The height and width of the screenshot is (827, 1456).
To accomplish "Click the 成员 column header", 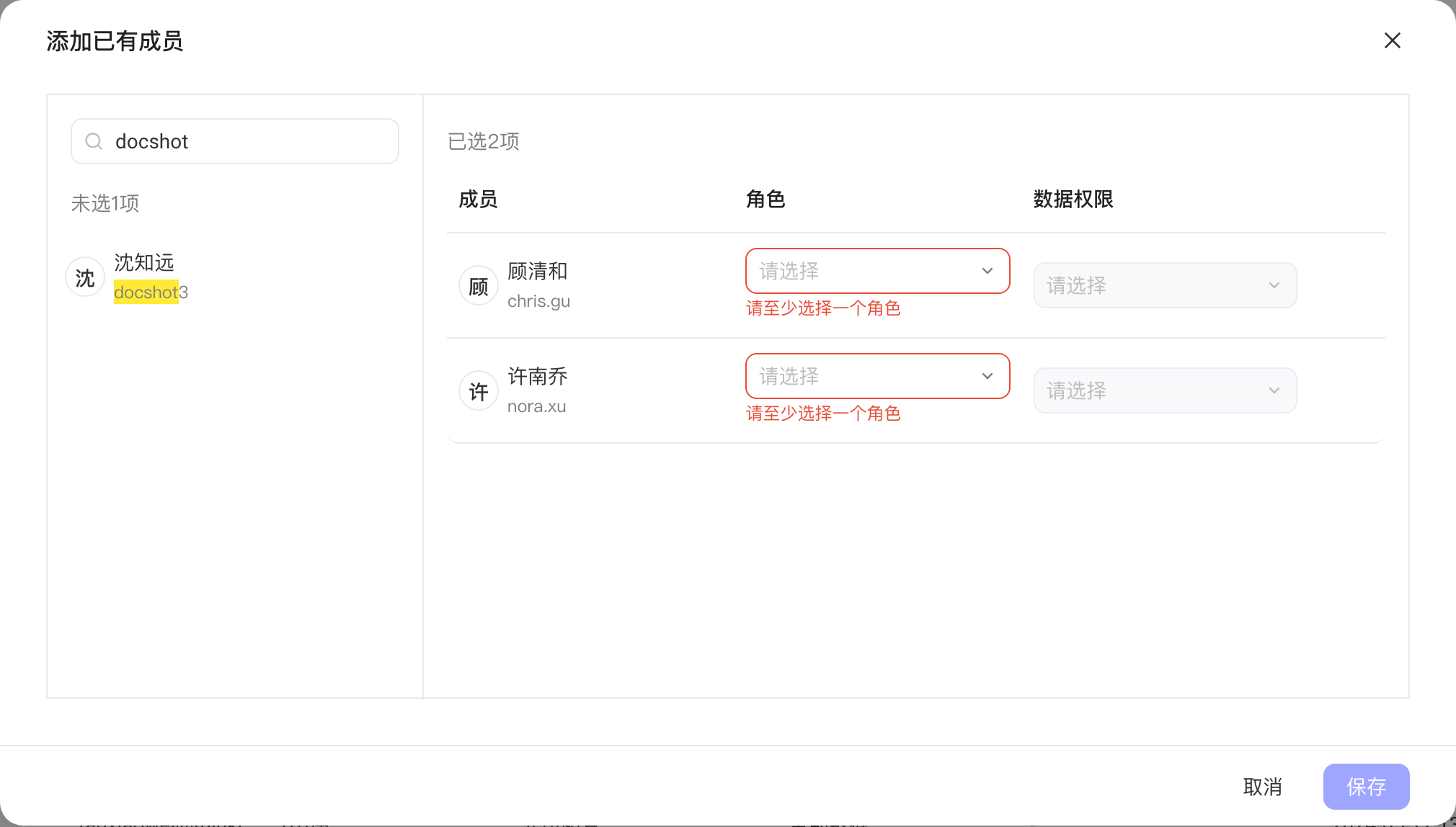I will [478, 200].
